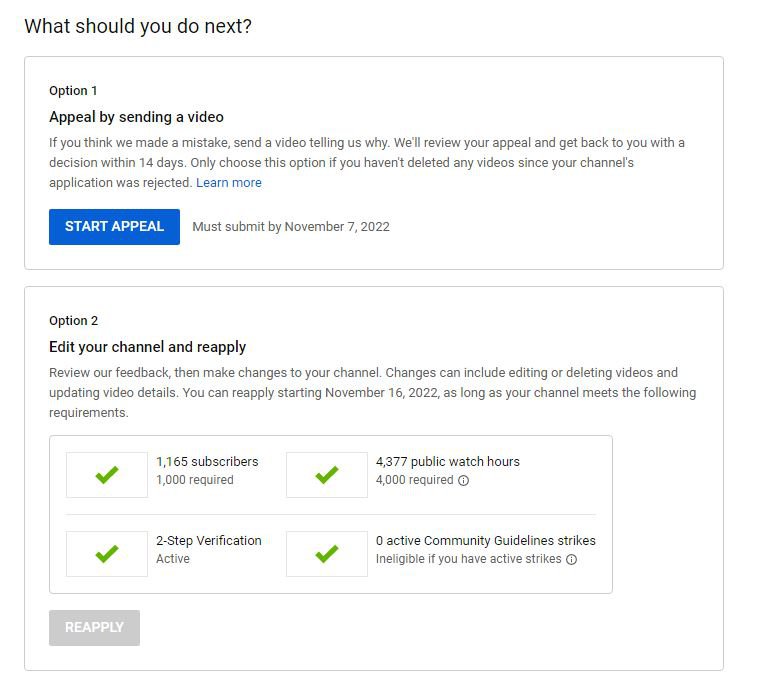Click the 'Option 2' label
The height and width of the screenshot is (695, 764).
[x=73, y=321]
